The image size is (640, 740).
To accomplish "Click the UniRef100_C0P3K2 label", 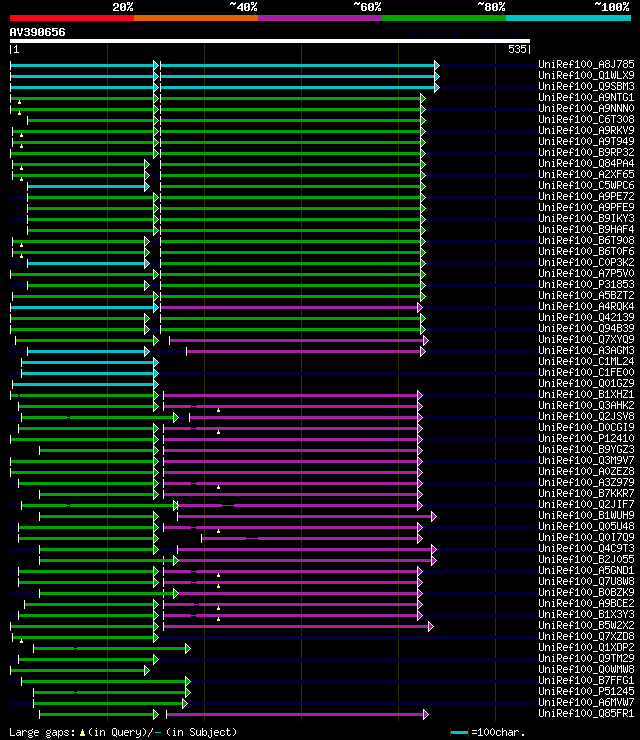I will (x=586, y=262).
